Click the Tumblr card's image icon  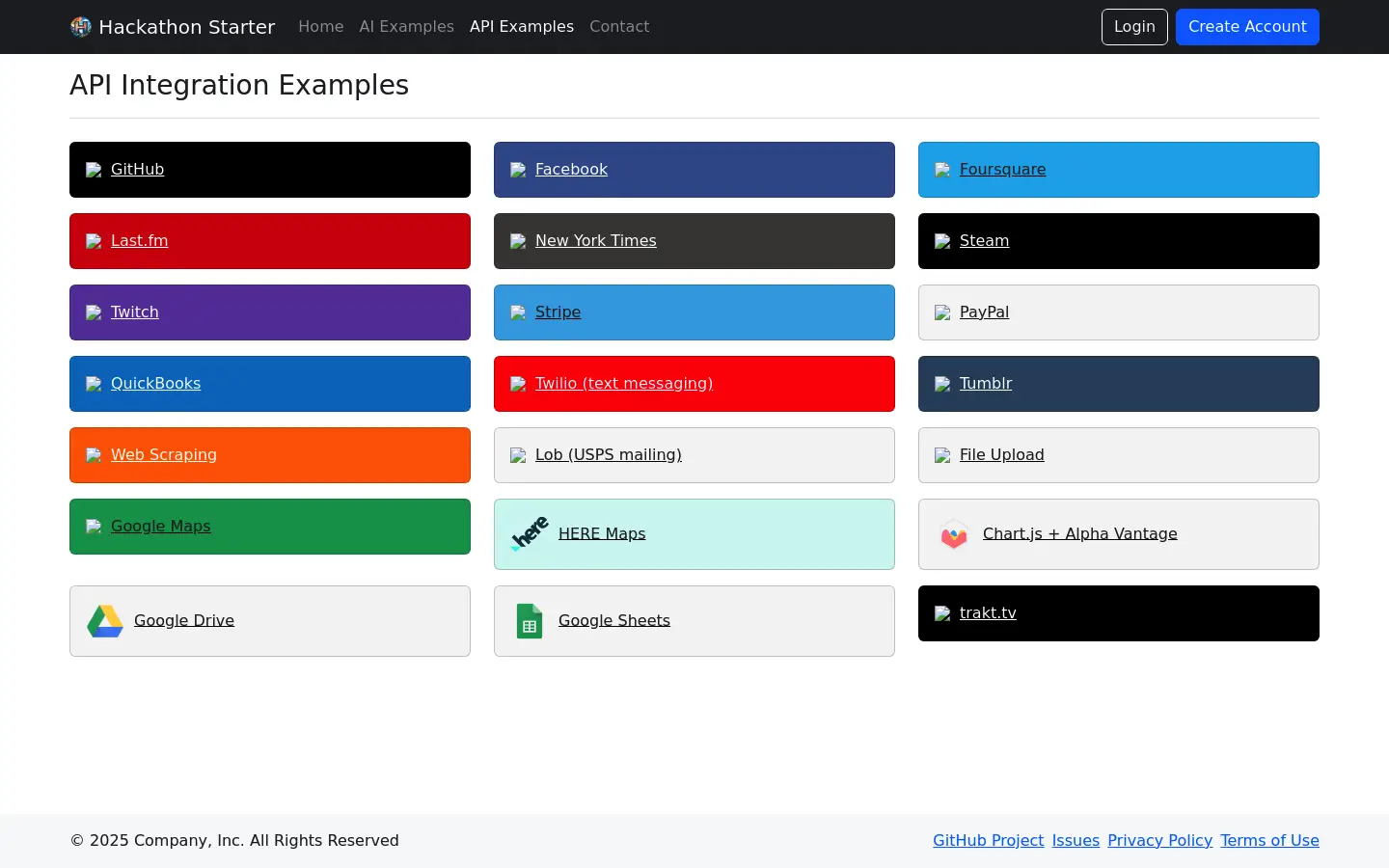pyautogui.click(x=942, y=384)
